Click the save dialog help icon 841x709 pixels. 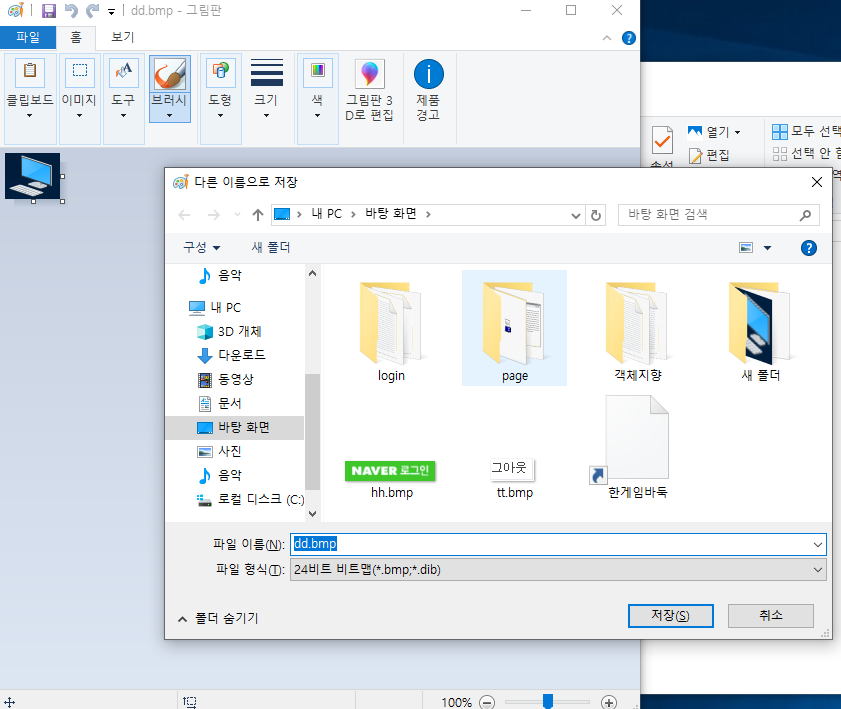point(809,248)
